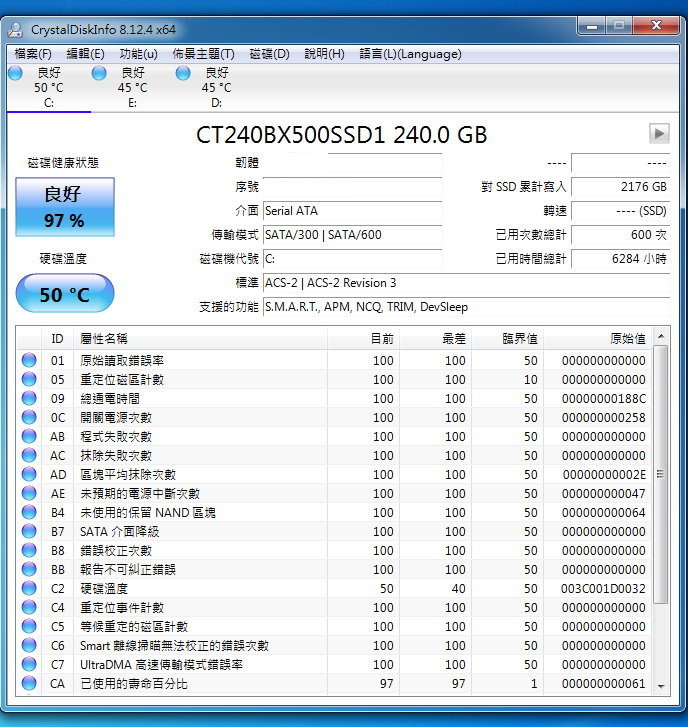688x727 pixels.
Task: Select the 已使用的壽命百分比 attribute name
Action: coord(134,684)
